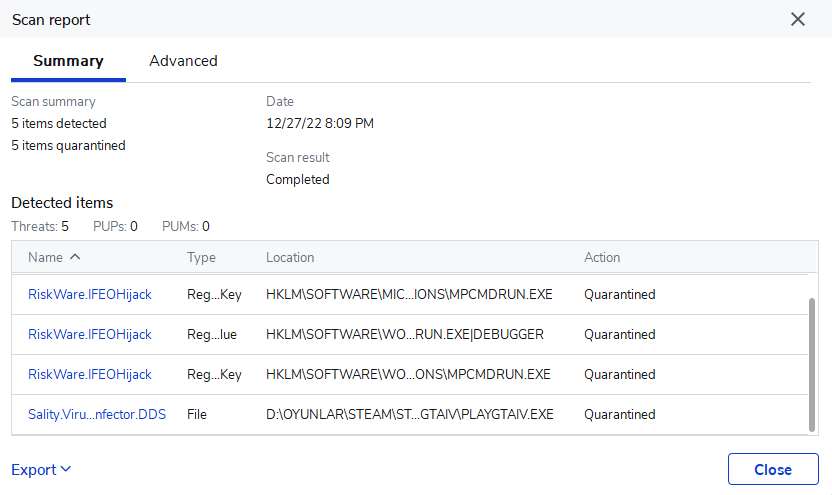This screenshot has height=495, width=832.
Task: Open RiskWare.IFEOHijack link for MPCMDRUN.EXE MIC path
Action: [x=90, y=294]
